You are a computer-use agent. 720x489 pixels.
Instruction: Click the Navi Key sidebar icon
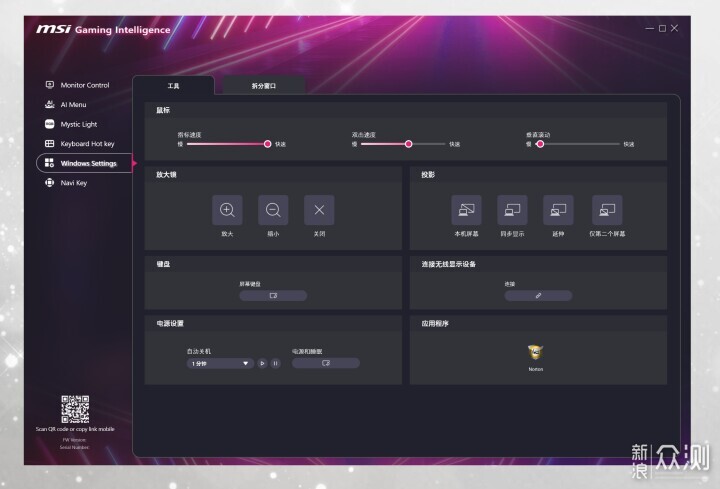point(50,183)
